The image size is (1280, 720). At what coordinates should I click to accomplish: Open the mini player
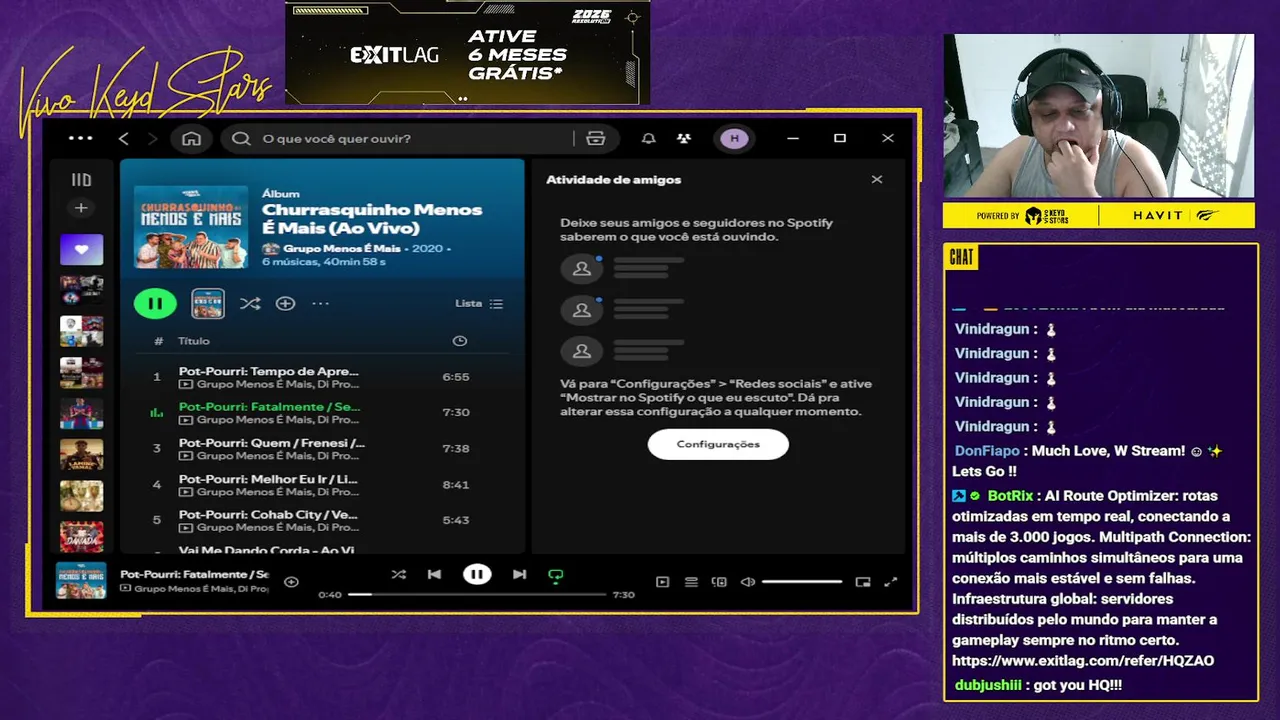(863, 582)
